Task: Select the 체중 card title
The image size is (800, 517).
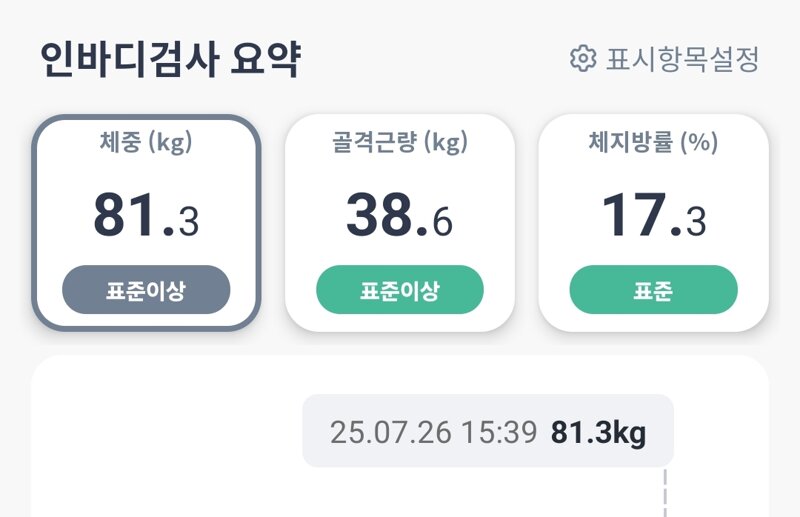Action: tap(120, 142)
